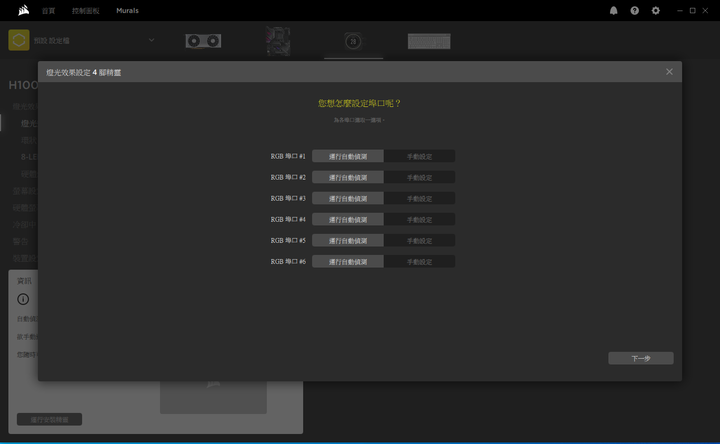Click the info circle icon in 資訊 panel
720x444 pixels.
pos(23,299)
